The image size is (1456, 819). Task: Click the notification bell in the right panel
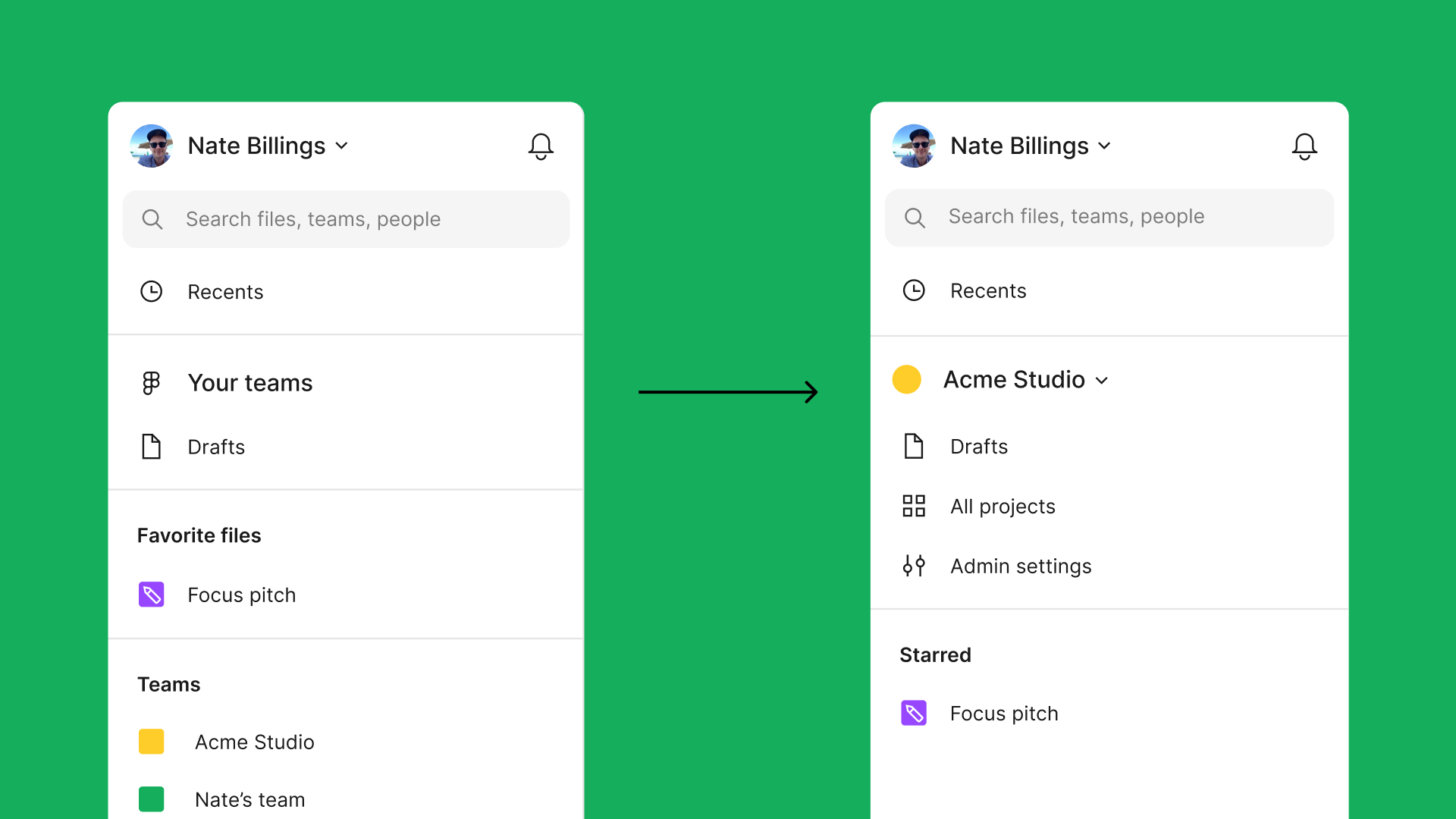coord(1304,146)
